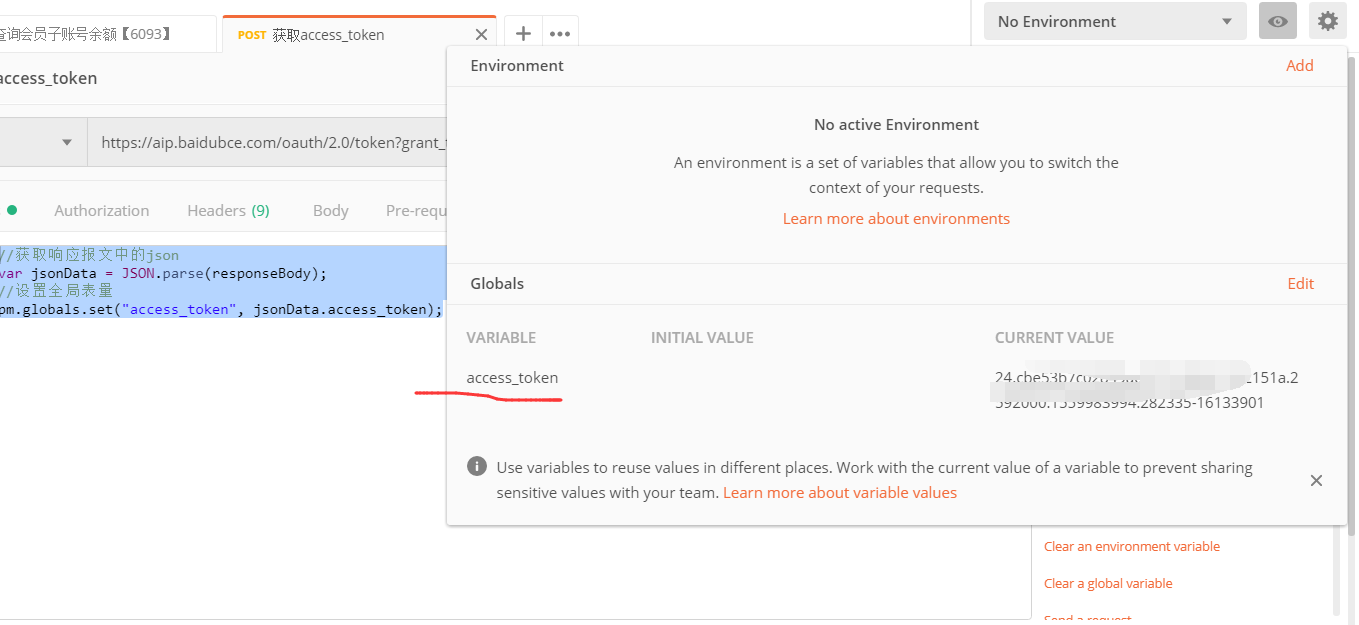Image resolution: width=1359 pixels, height=625 pixels.
Task: Click Edit next to Globals
Action: (1301, 283)
